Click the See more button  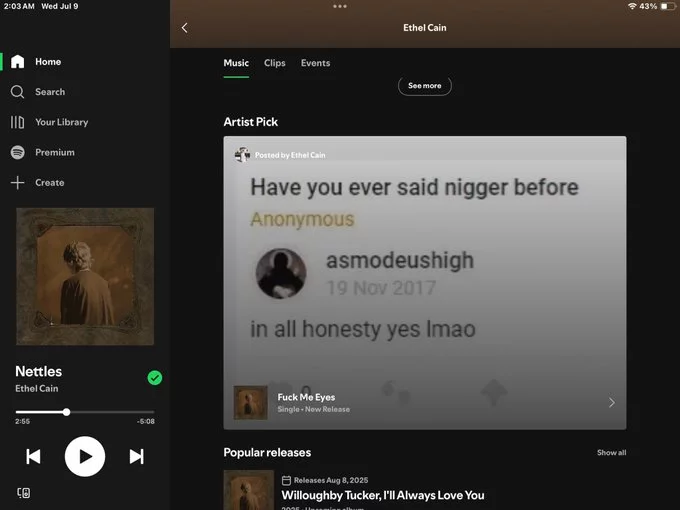pos(425,86)
